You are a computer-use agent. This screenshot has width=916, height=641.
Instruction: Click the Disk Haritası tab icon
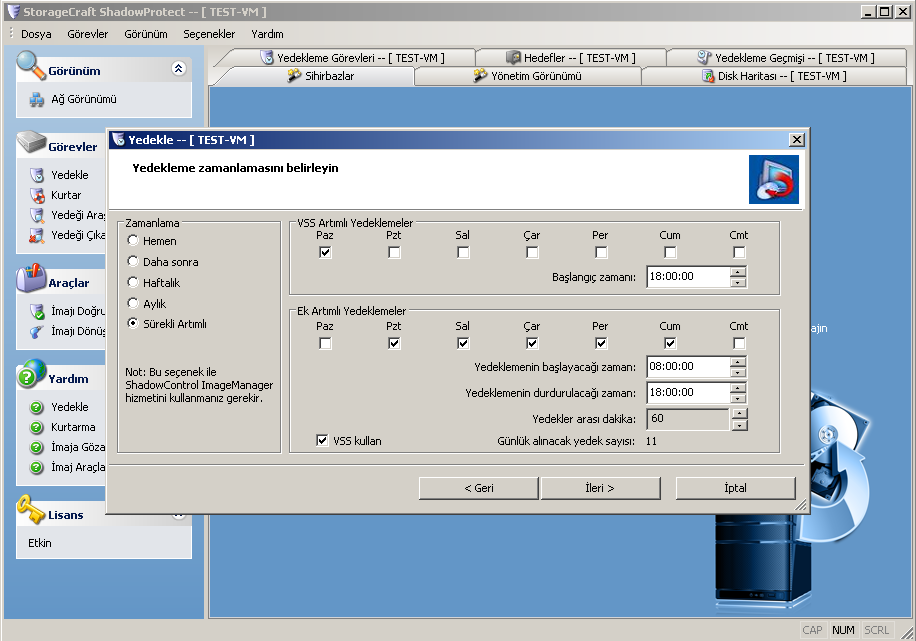point(708,76)
